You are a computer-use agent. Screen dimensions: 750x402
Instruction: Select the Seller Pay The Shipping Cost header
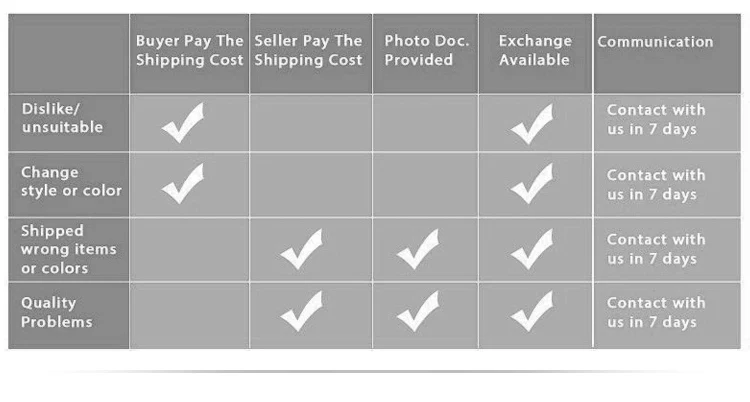point(308,50)
